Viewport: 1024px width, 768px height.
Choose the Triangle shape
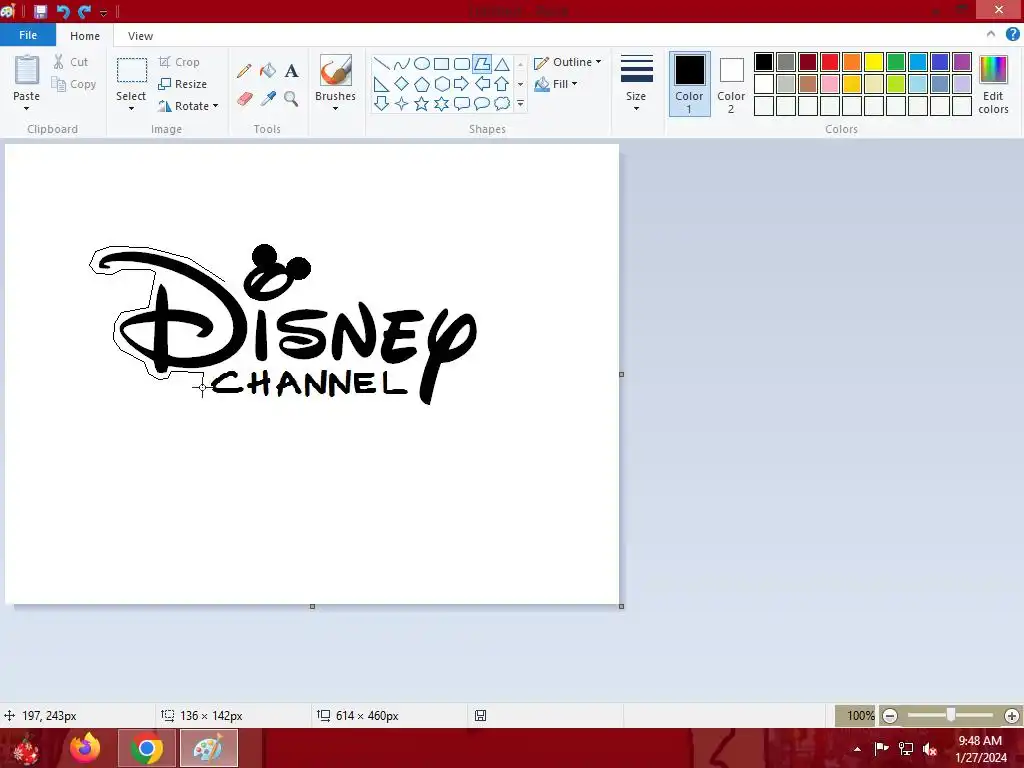[502, 63]
